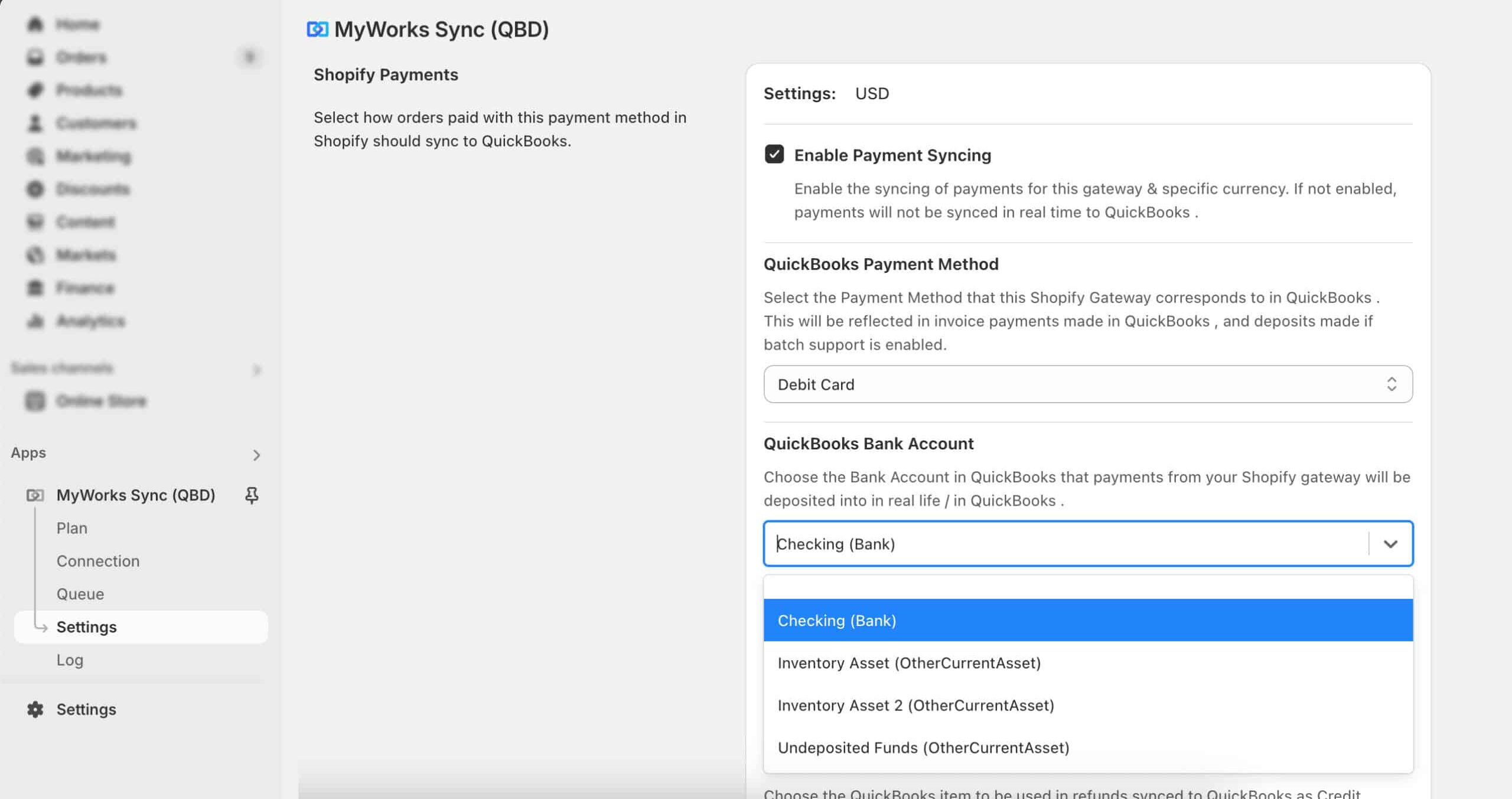
Task: Unpin MyWorks Sync app via pin icon
Action: [252, 495]
